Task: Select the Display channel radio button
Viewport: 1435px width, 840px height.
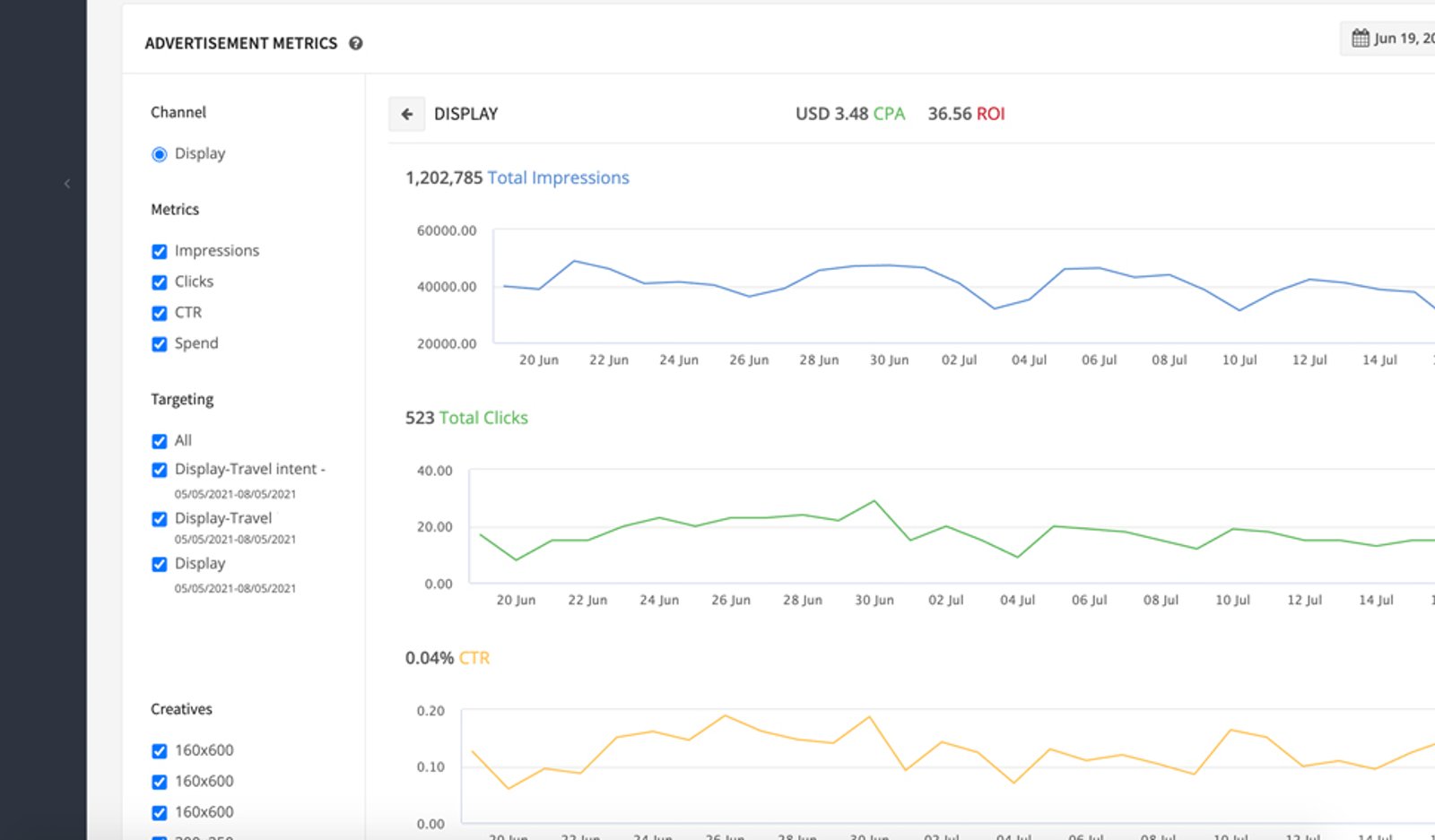Action: [160, 154]
